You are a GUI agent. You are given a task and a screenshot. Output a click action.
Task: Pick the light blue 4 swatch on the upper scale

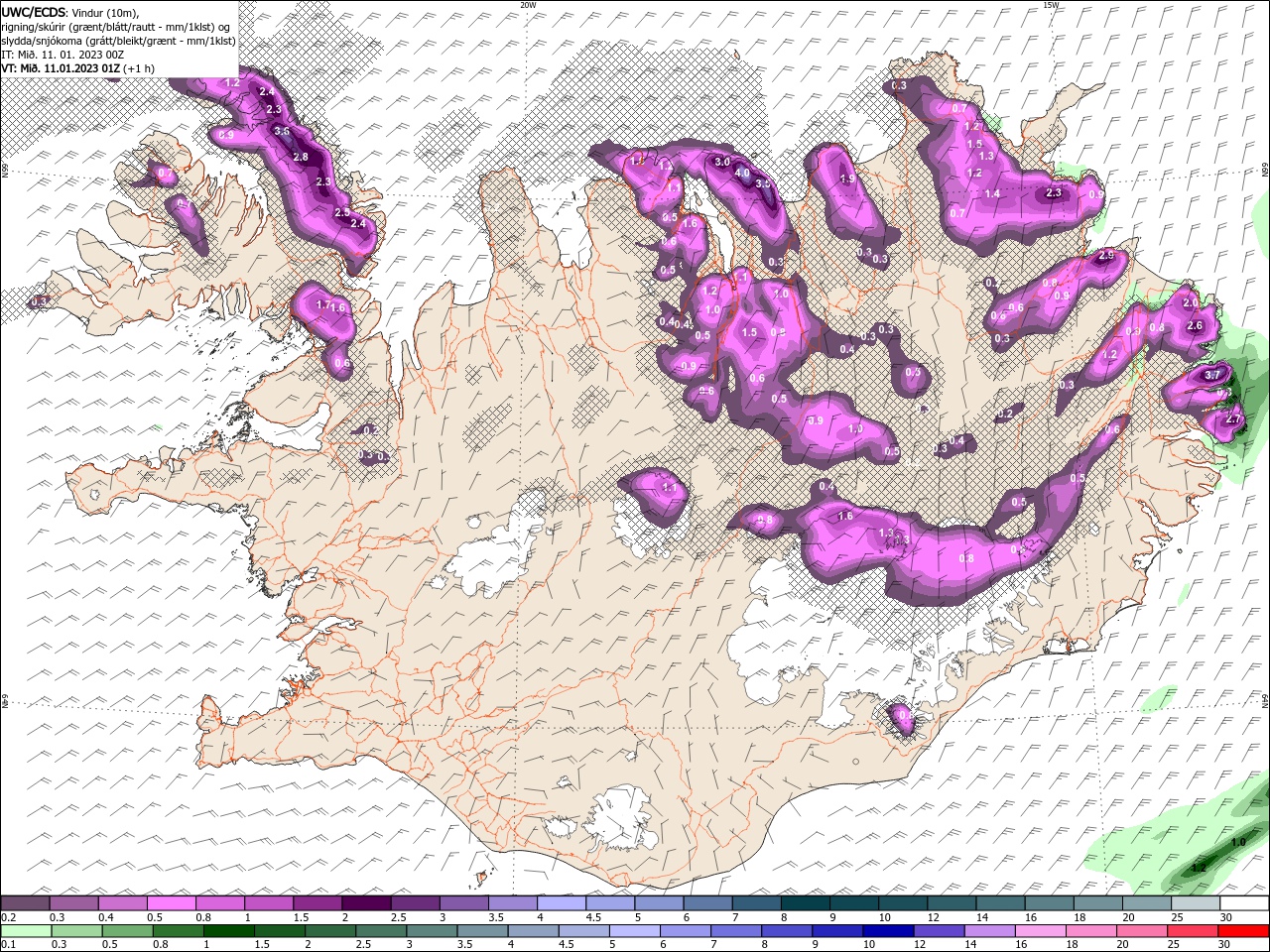[561, 903]
